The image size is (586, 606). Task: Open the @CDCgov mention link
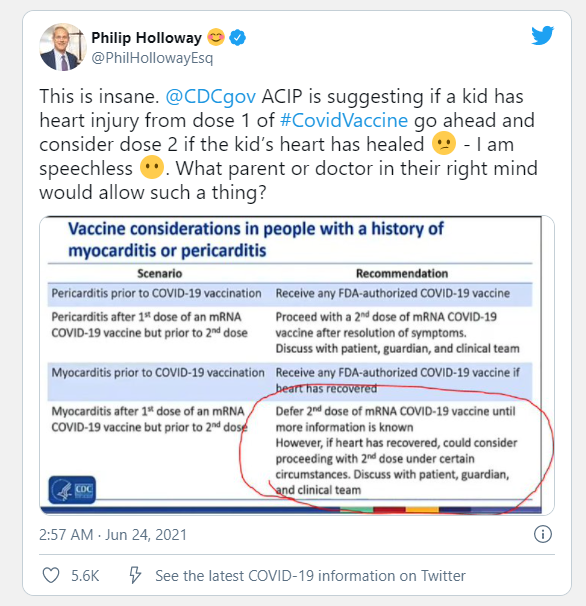(211, 96)
